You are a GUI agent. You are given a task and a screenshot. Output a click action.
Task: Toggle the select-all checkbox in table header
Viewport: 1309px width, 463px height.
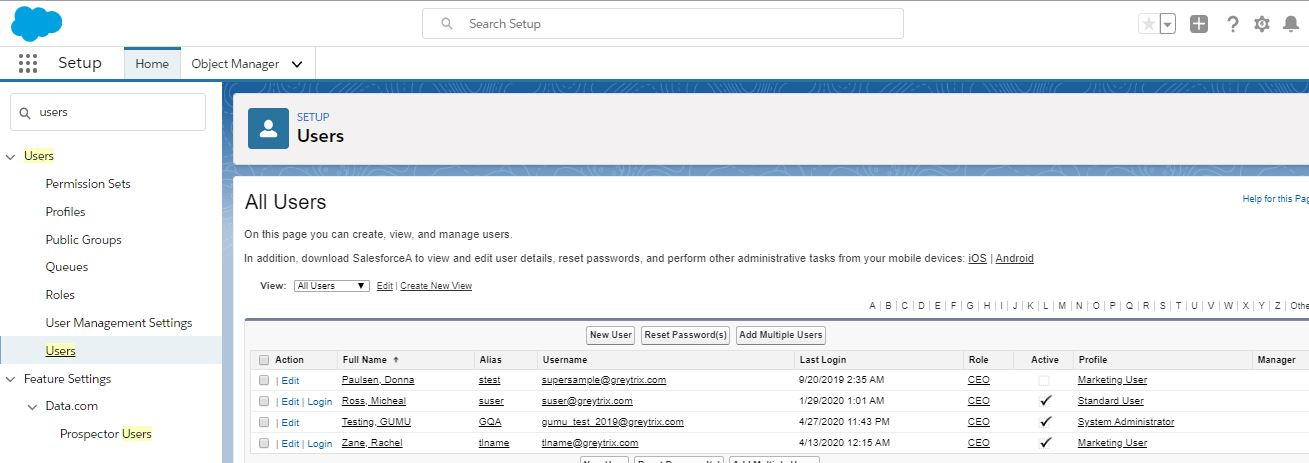point(264,360)
